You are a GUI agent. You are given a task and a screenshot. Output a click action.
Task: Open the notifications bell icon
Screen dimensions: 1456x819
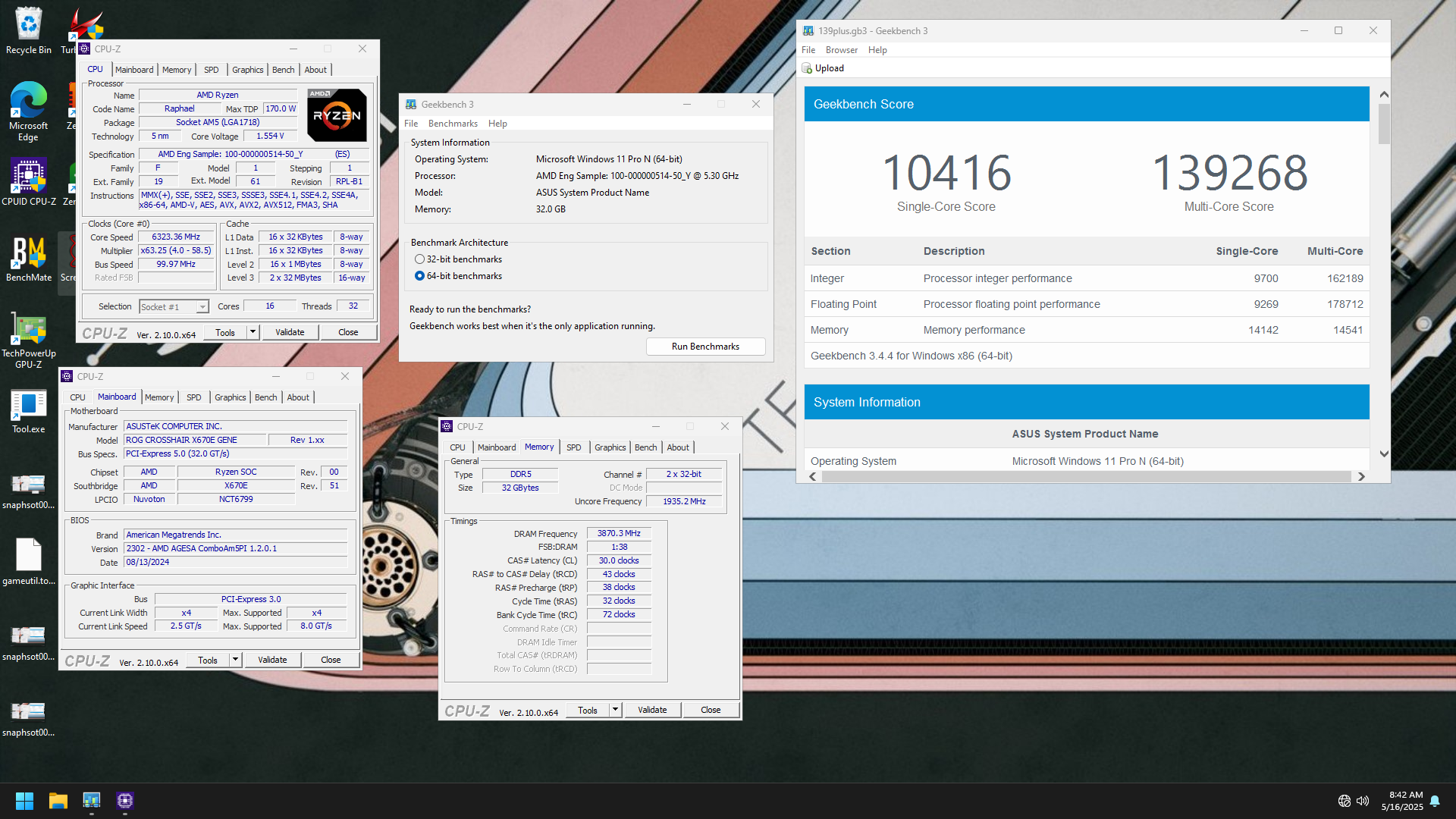point(1435,801)
